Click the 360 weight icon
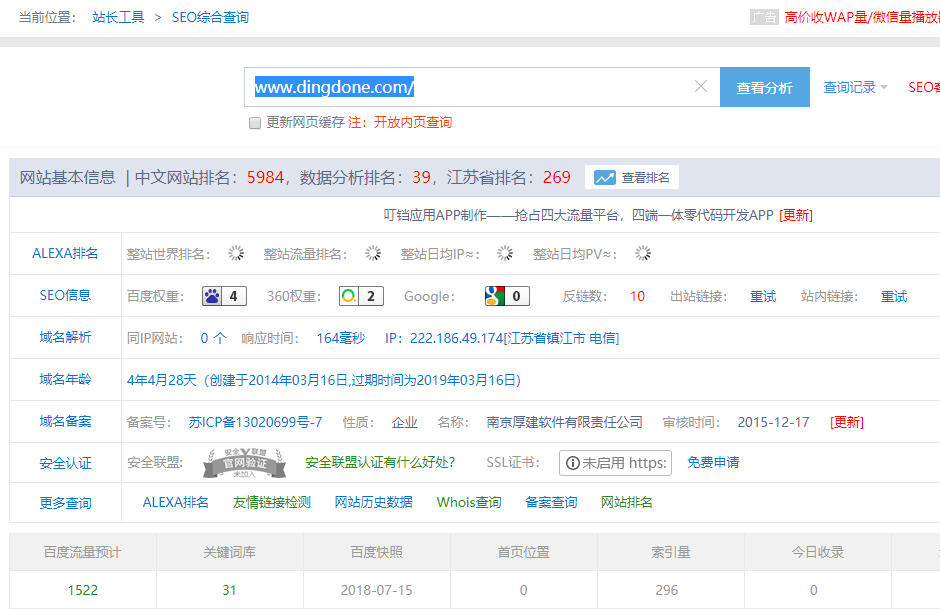This screenshot has width=940, height=609. coord(349,296)
